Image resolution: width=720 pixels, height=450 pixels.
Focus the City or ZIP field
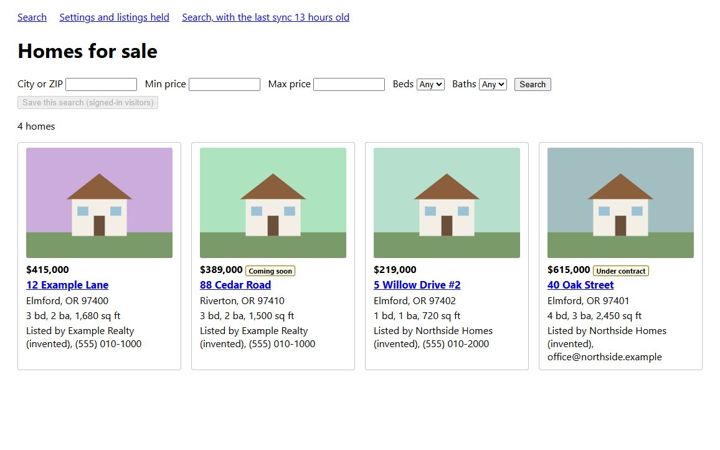click(x=101, y=84)
